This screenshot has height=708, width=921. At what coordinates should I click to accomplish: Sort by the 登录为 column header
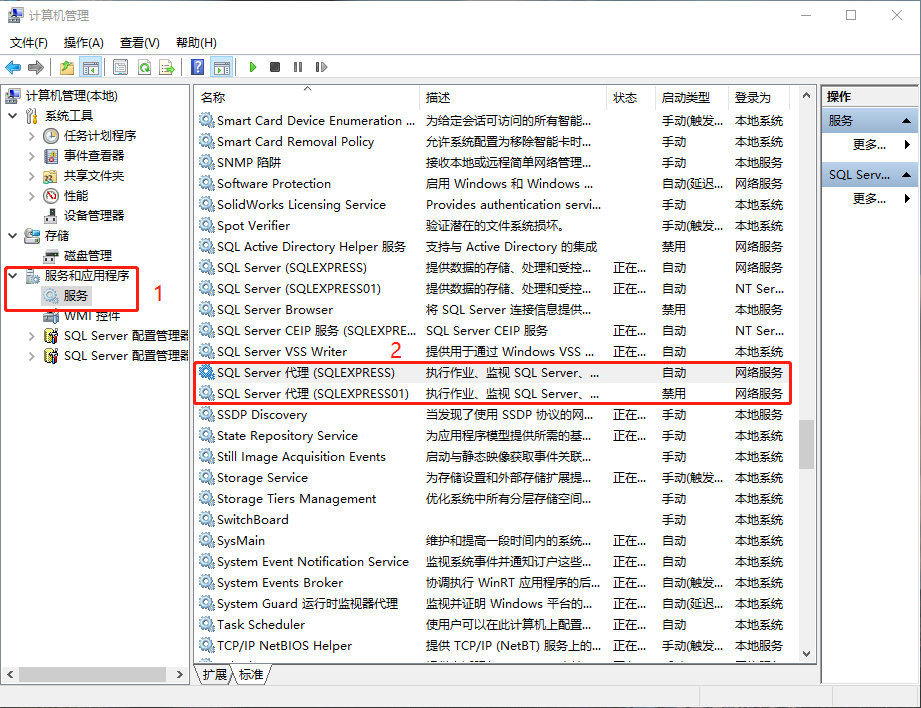tap(759, 98)
